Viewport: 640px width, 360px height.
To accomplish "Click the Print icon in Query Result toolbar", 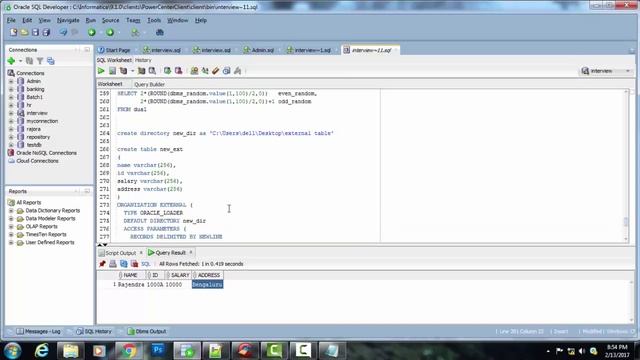I will click(113, 264).
